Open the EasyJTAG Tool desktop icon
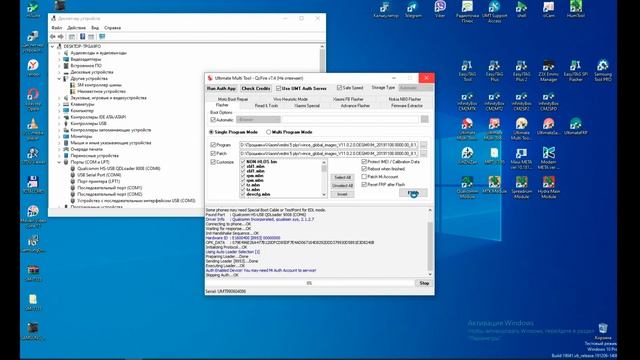This screenshot has height=360, width=640. 467,70
